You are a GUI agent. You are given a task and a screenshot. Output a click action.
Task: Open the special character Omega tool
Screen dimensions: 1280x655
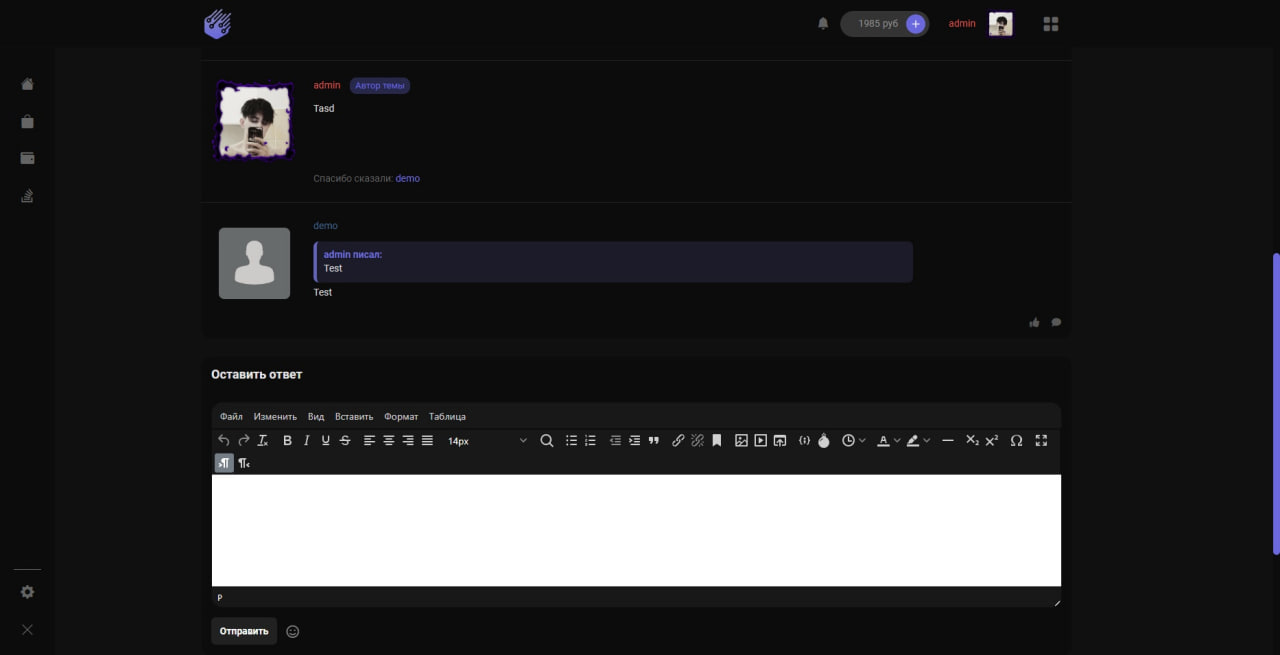1016,441
